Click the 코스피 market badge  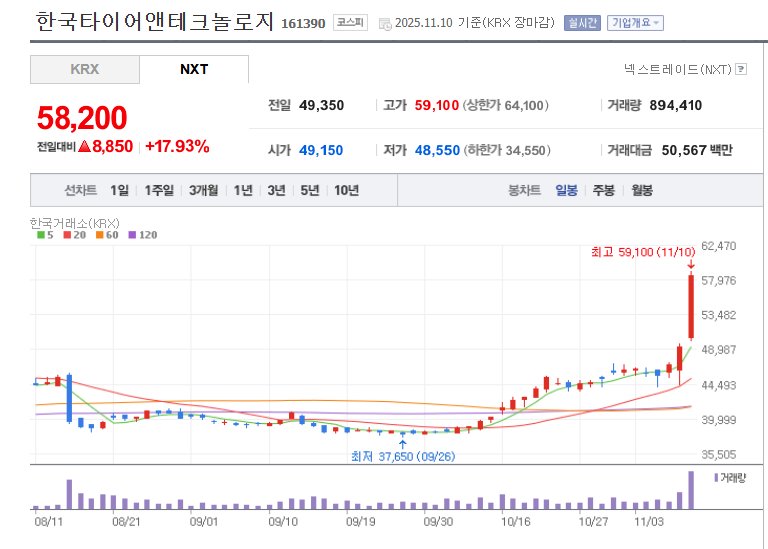(x=350, y=23)
